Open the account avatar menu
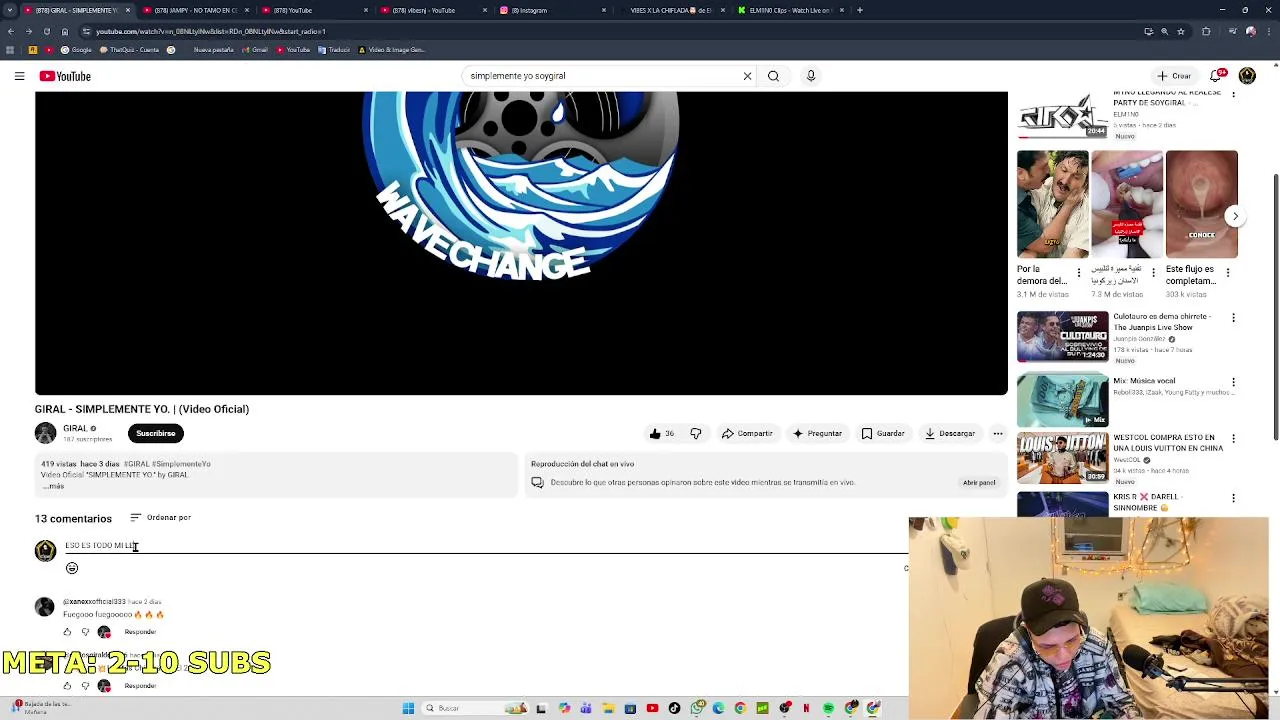 pos(1247,76)
